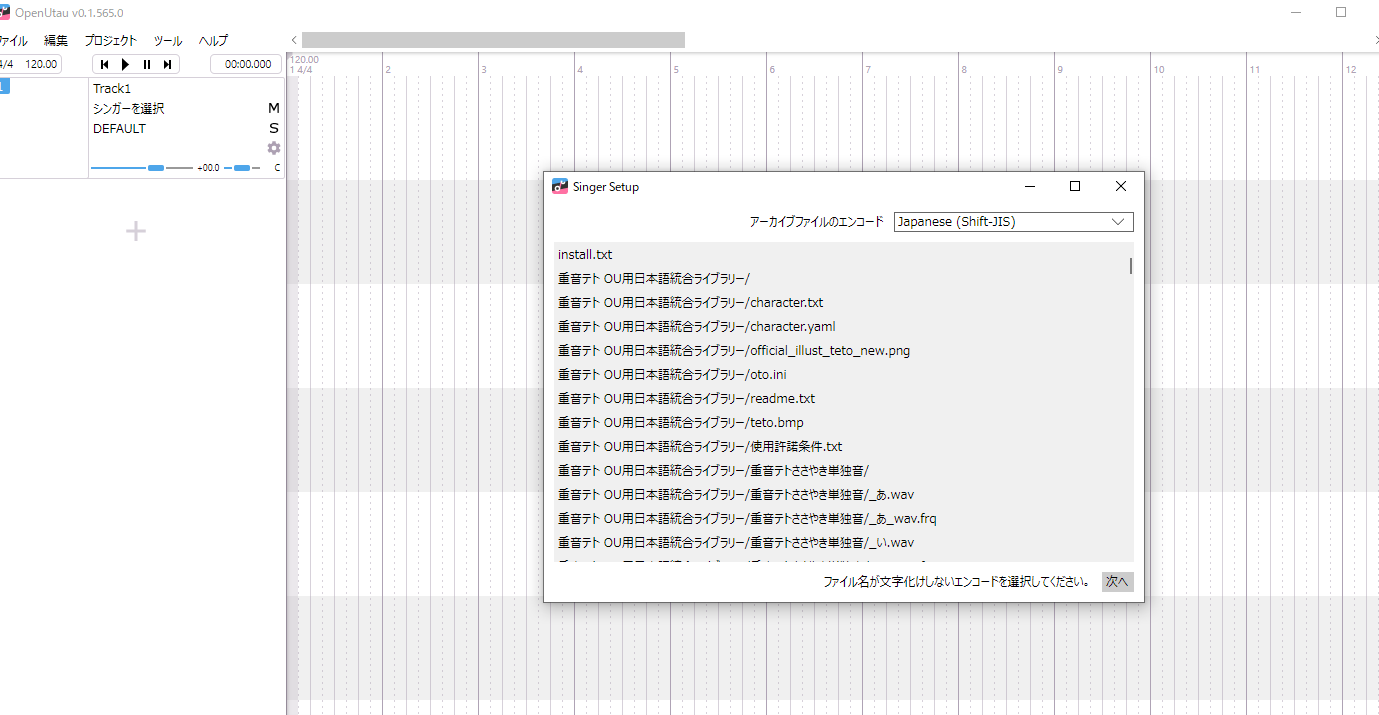Open the ツール menu
Screen dimensions: 1379x715
click(167, 41)
